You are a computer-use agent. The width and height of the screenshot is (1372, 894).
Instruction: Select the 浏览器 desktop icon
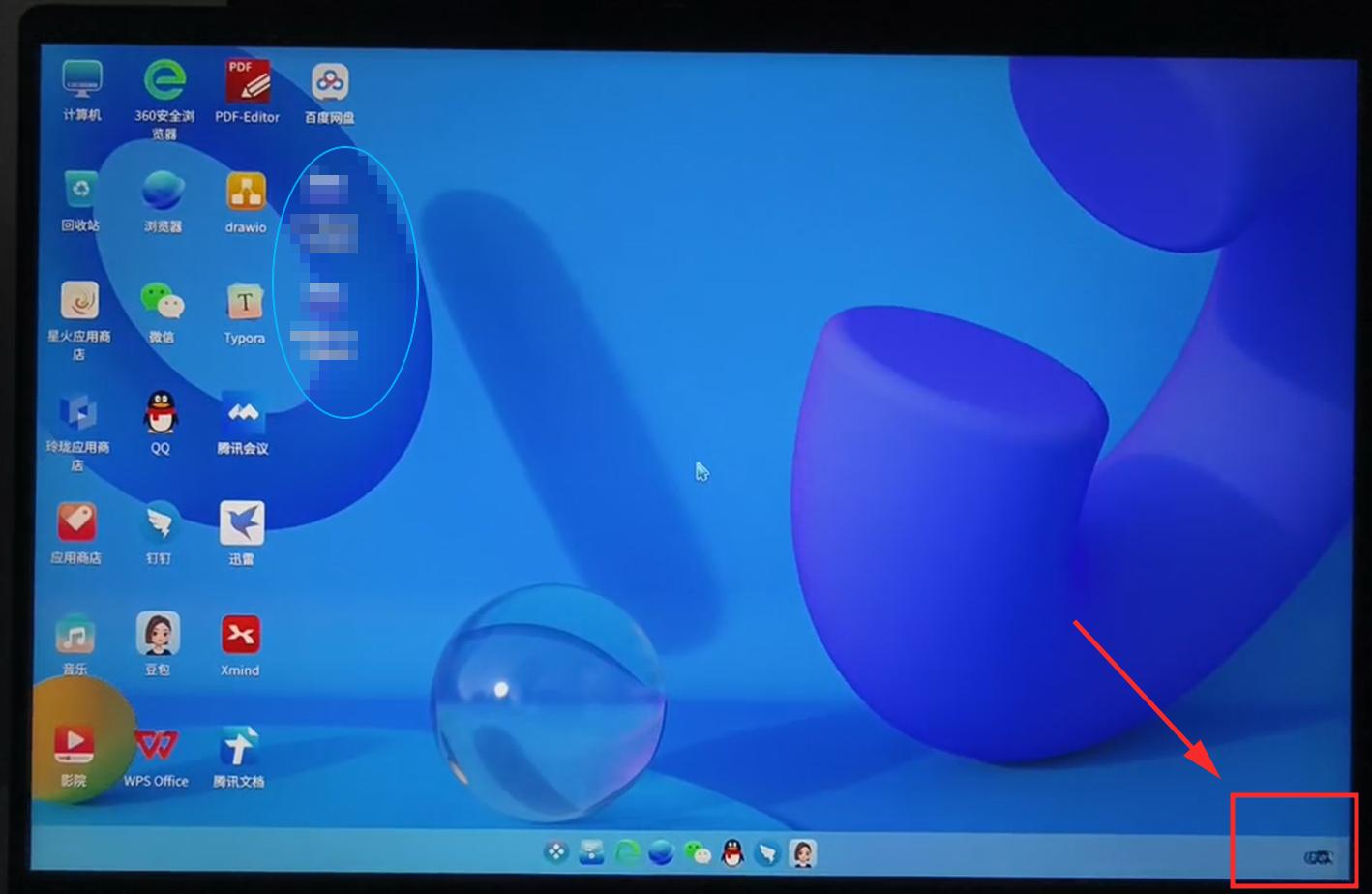tap(163, 191)
